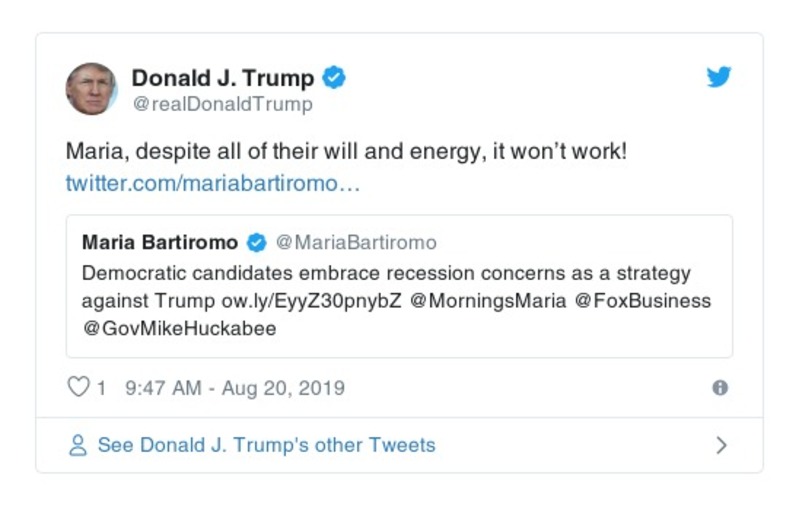Image resolution: width=799 pixels, height=513 pixels.
Task: Click the verified badge beside Donald J. Trump
Action: pyautogui.click(x=334, y=78)
